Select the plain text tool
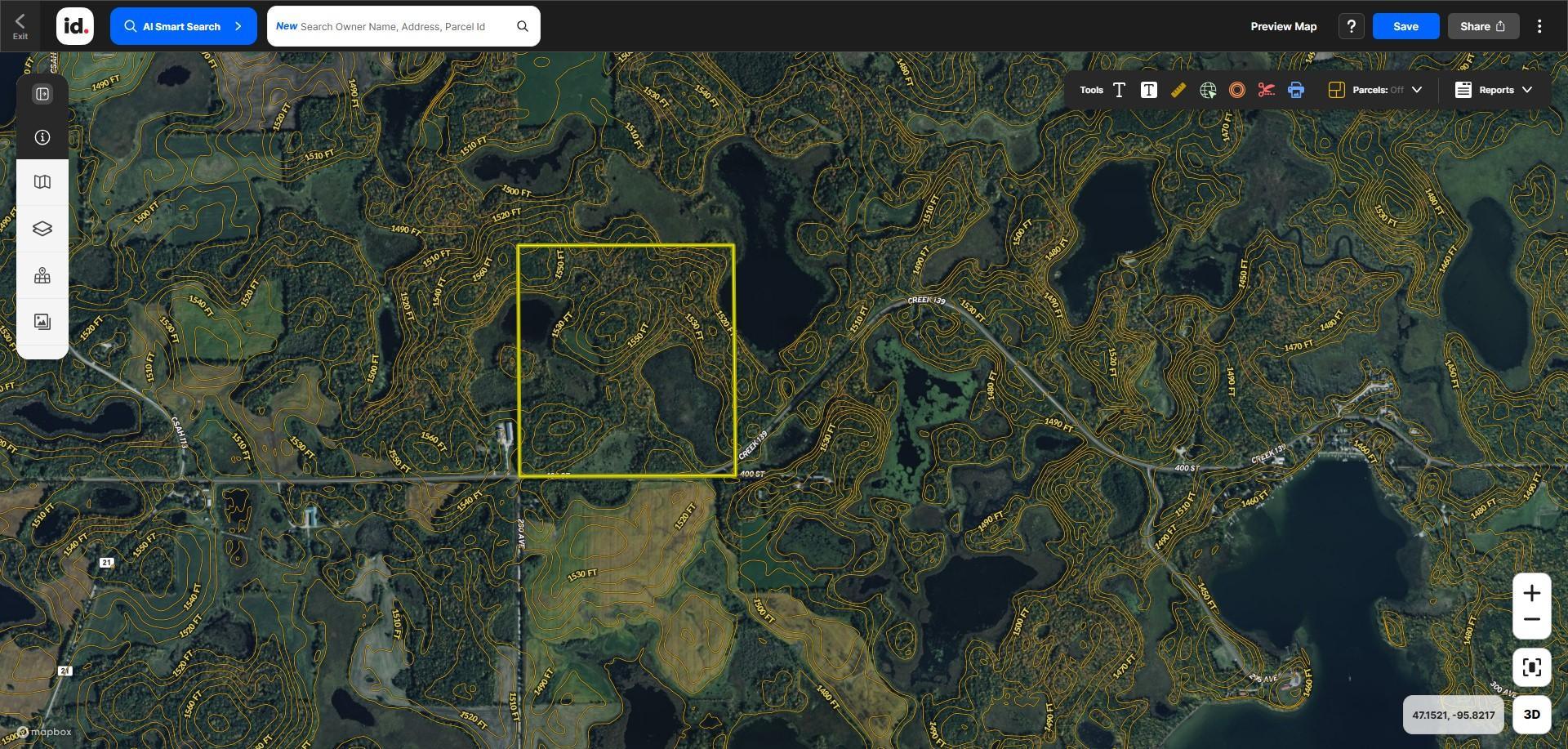This screenshot has height=749, width=1568. click(1119, 90)
